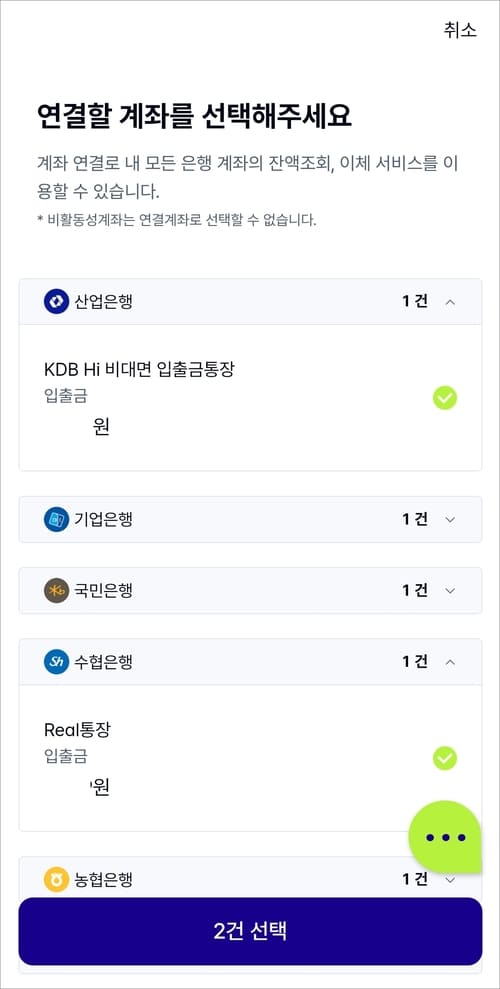Expand the 국민은행 account list

(x=450, y=591)
